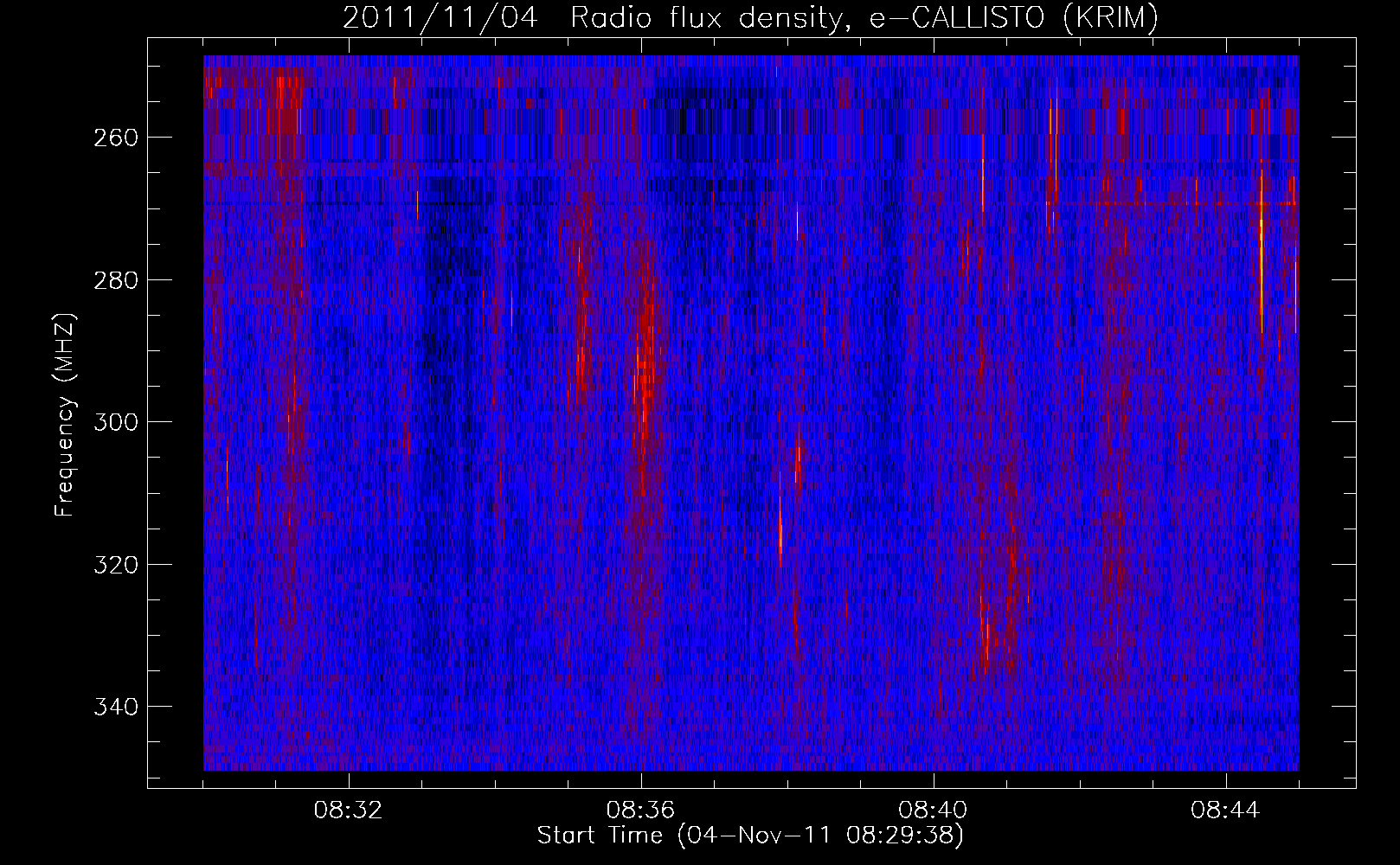This screenshot has width=1400, height=865.
Task: Click the 340 frequency tick label
Action: point(115,707)
